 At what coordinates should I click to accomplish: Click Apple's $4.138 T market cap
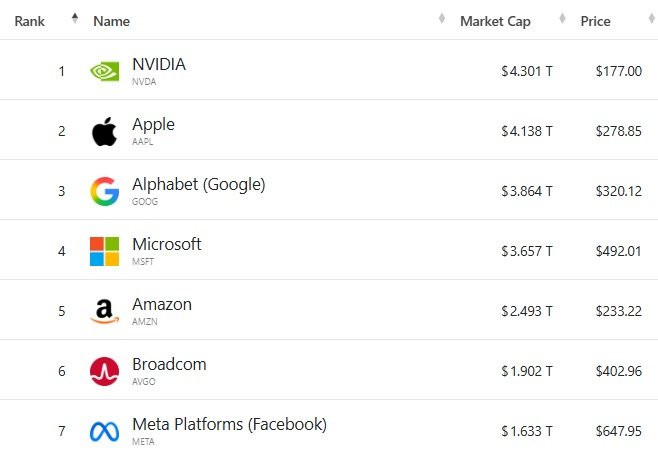point(527,131)
